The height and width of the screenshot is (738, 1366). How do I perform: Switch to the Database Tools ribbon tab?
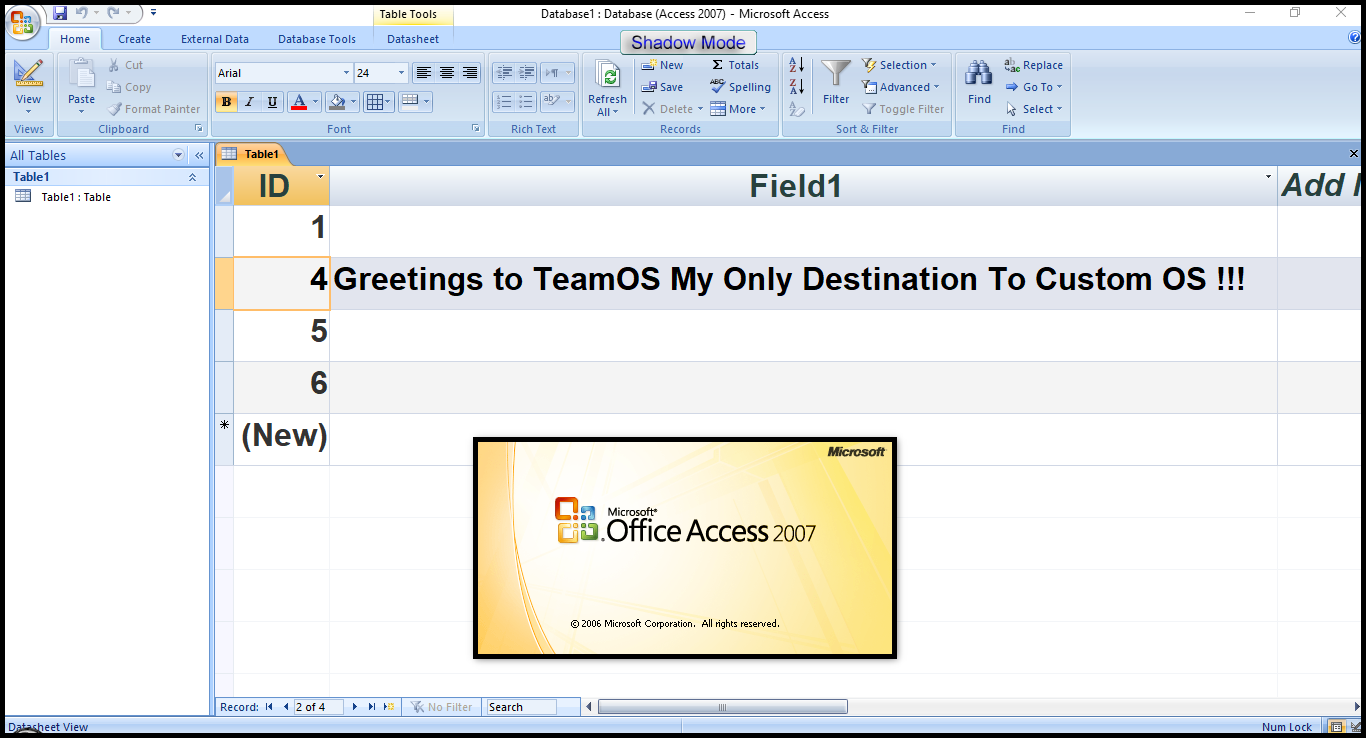coord(317,39)
